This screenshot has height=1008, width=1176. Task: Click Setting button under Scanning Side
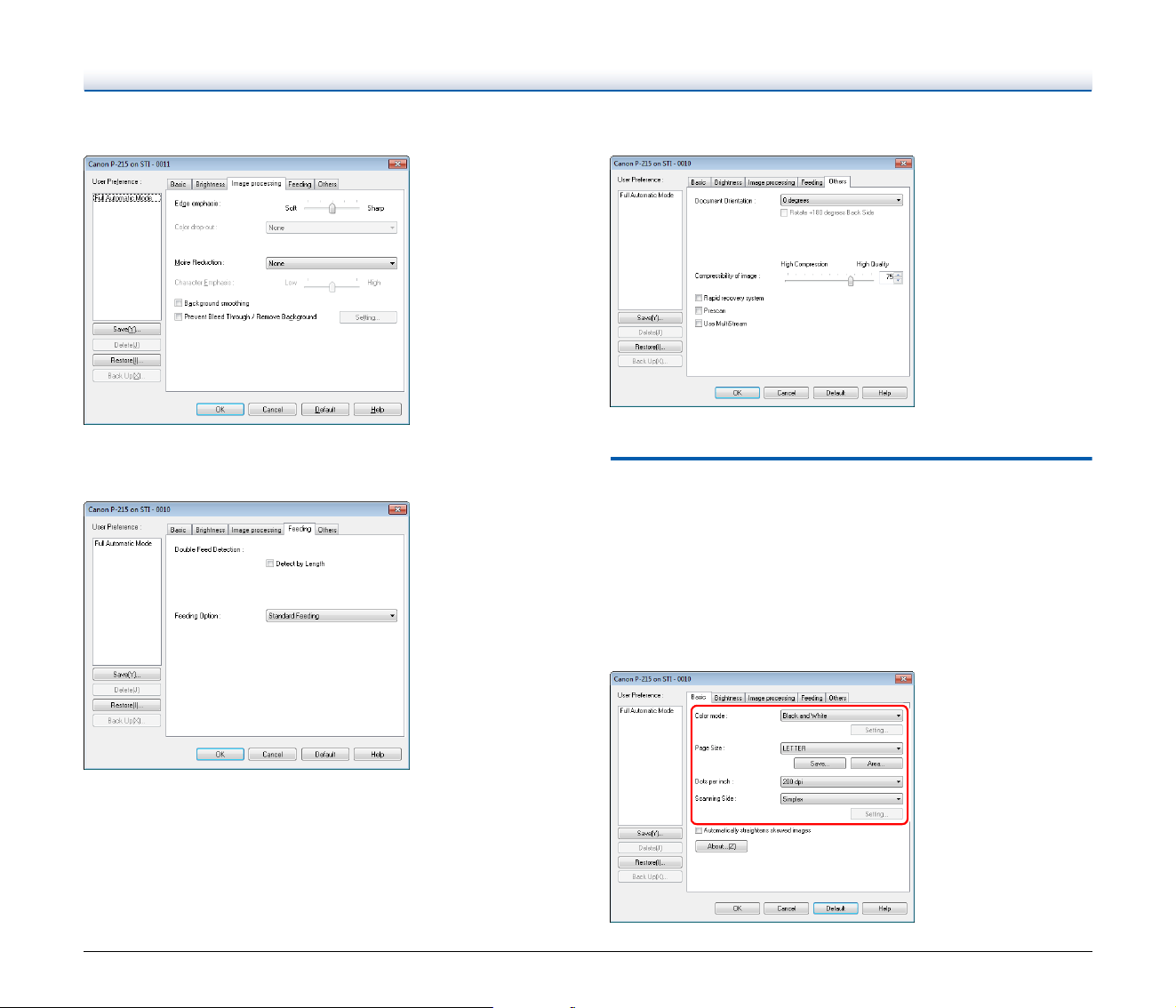[876, 814]
